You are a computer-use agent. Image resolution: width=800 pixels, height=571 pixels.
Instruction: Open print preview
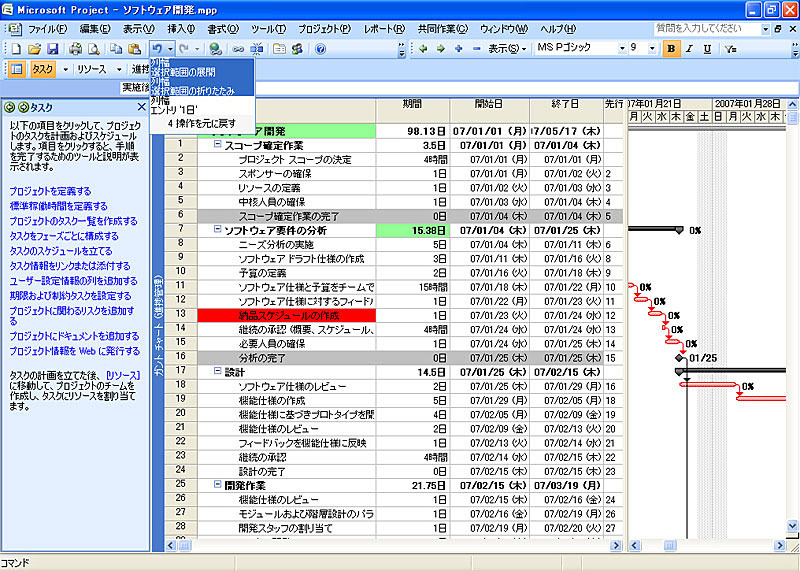pos(94,49)
